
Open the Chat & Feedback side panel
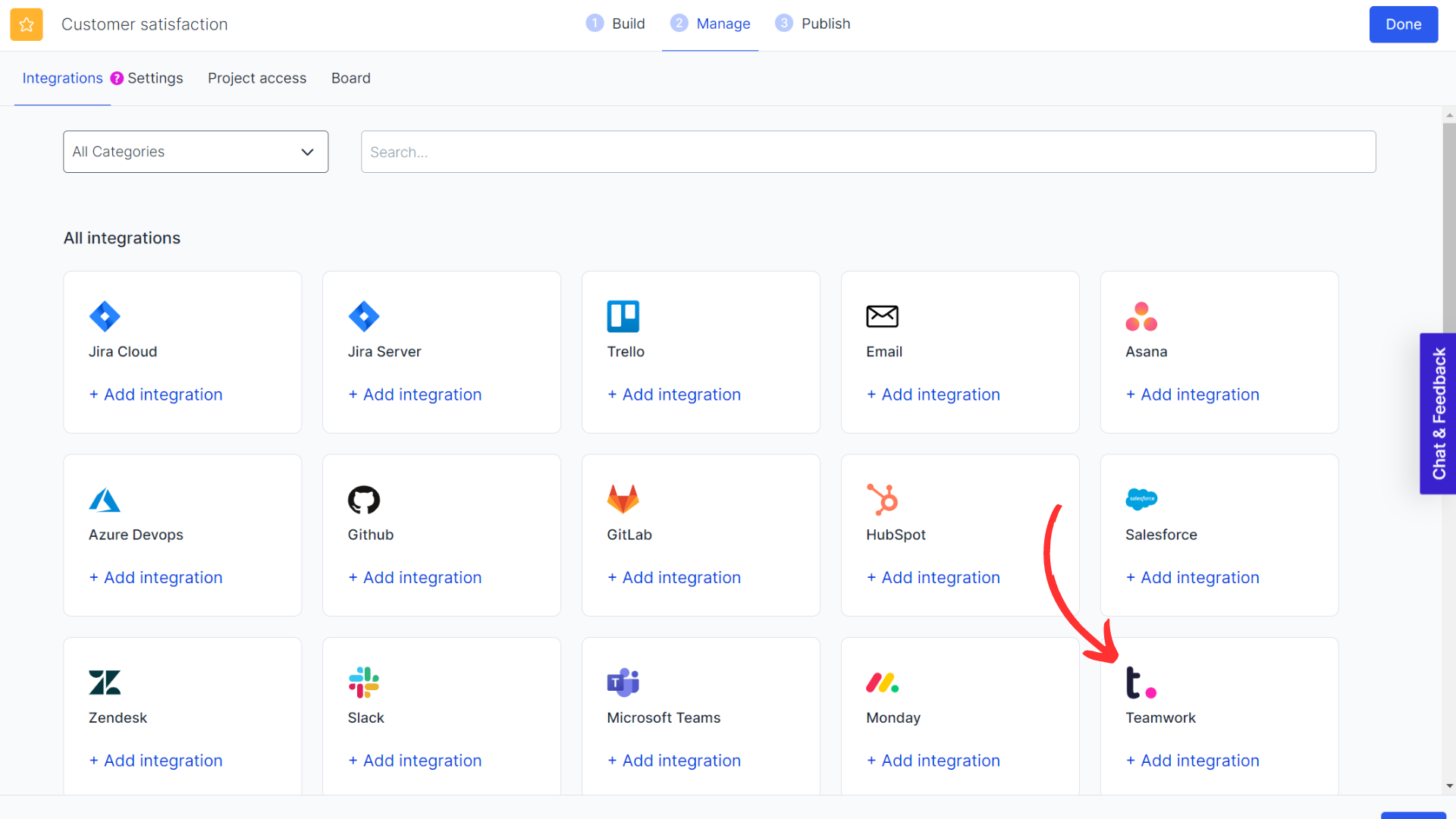click(x=1438, y=413)
